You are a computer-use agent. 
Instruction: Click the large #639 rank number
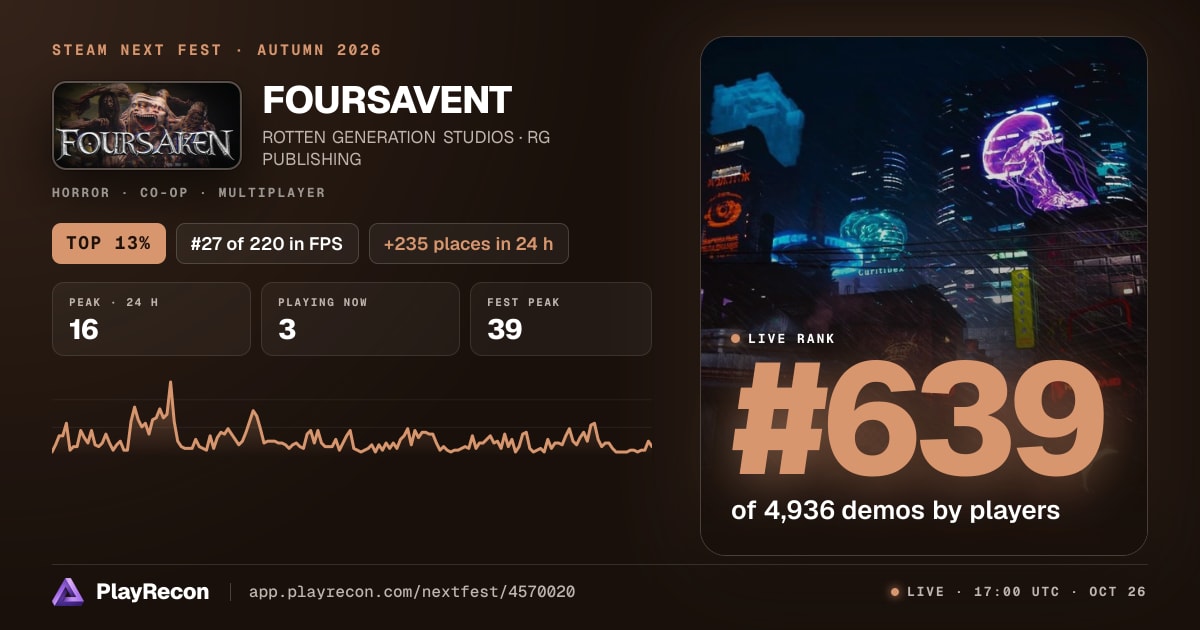coord(918,420)
